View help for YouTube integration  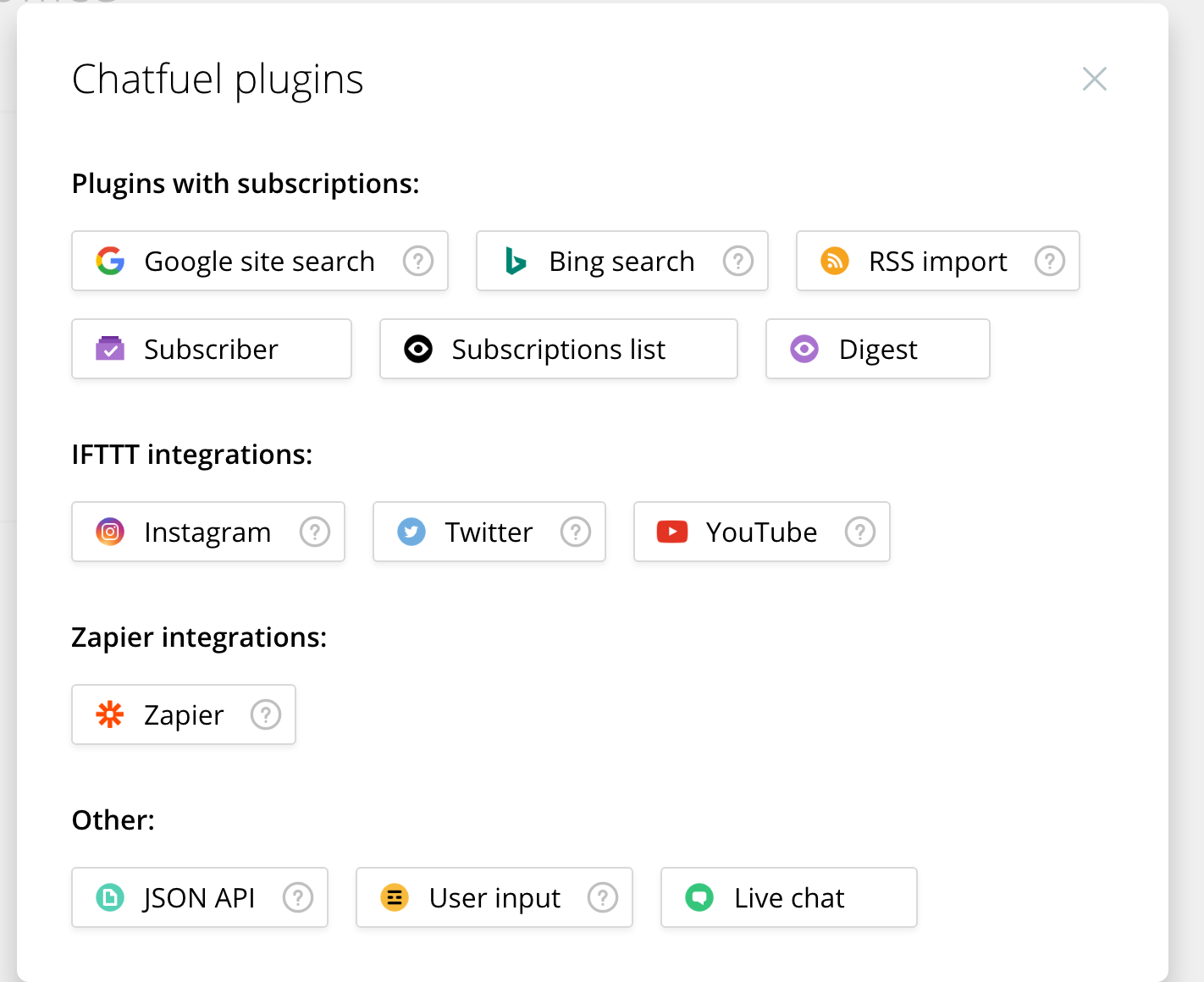tap(859, 532)
